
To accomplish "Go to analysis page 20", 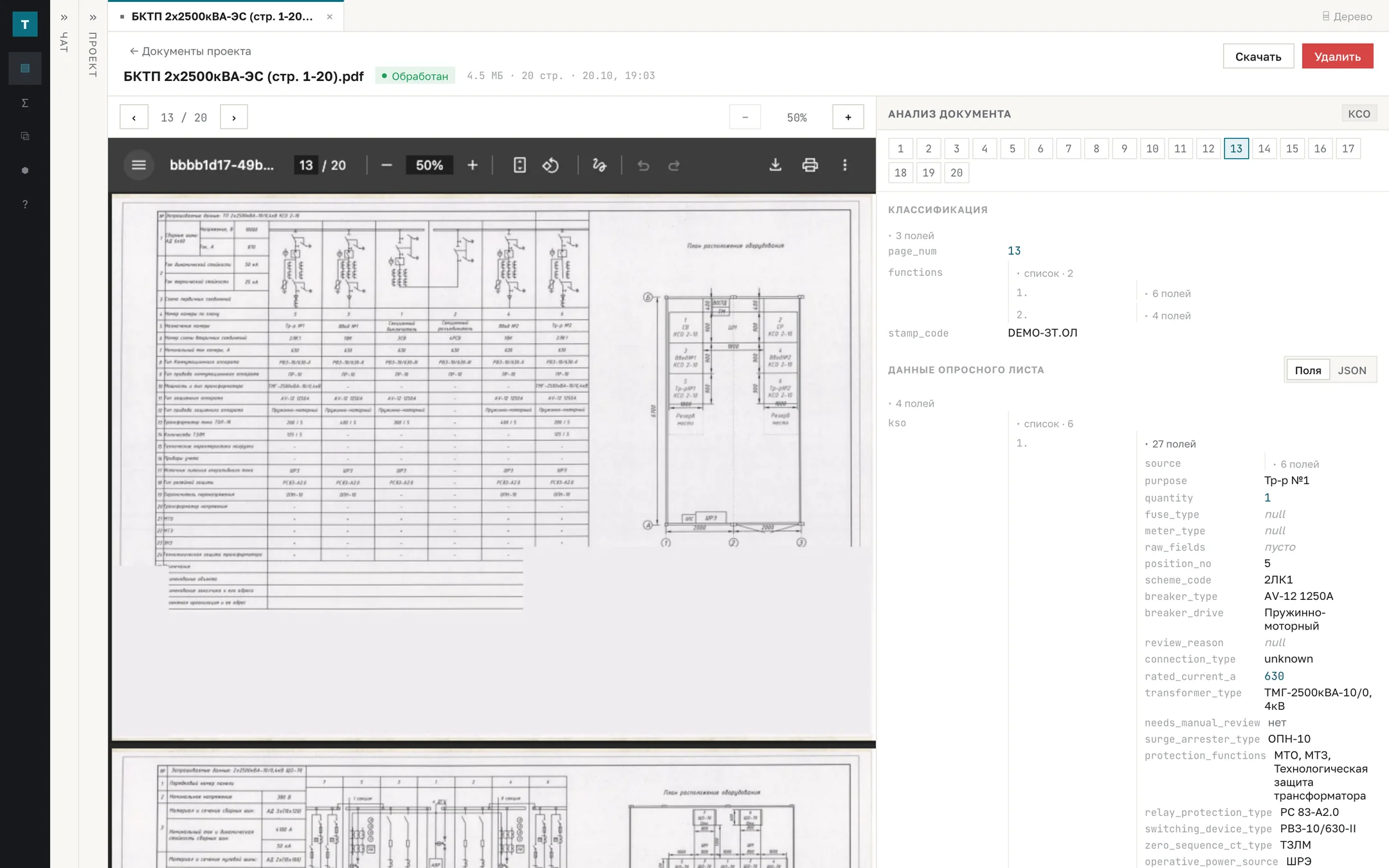I will pos(956,173).
